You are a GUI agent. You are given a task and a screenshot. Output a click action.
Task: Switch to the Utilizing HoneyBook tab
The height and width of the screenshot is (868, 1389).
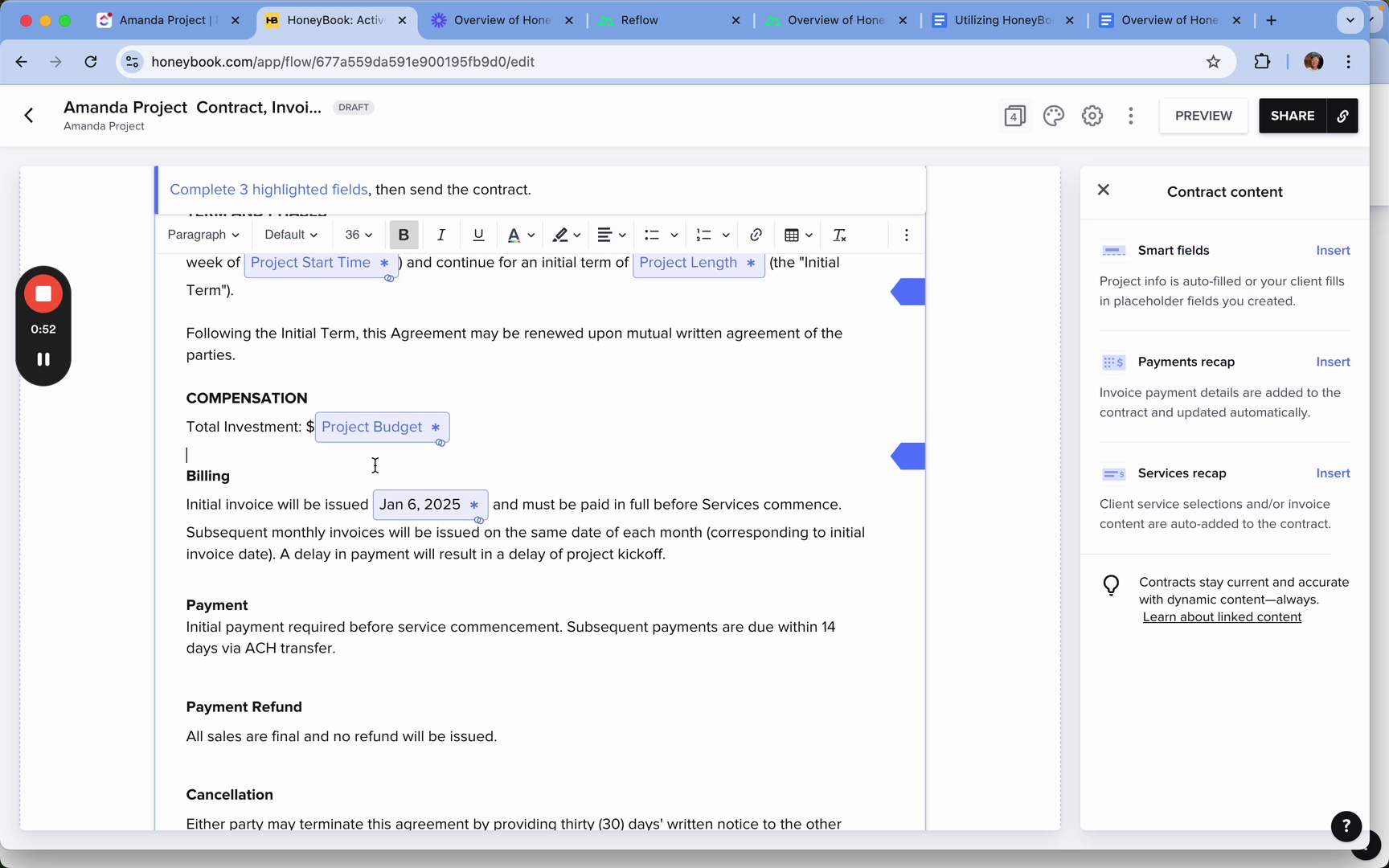click(x=1002, y=20)
